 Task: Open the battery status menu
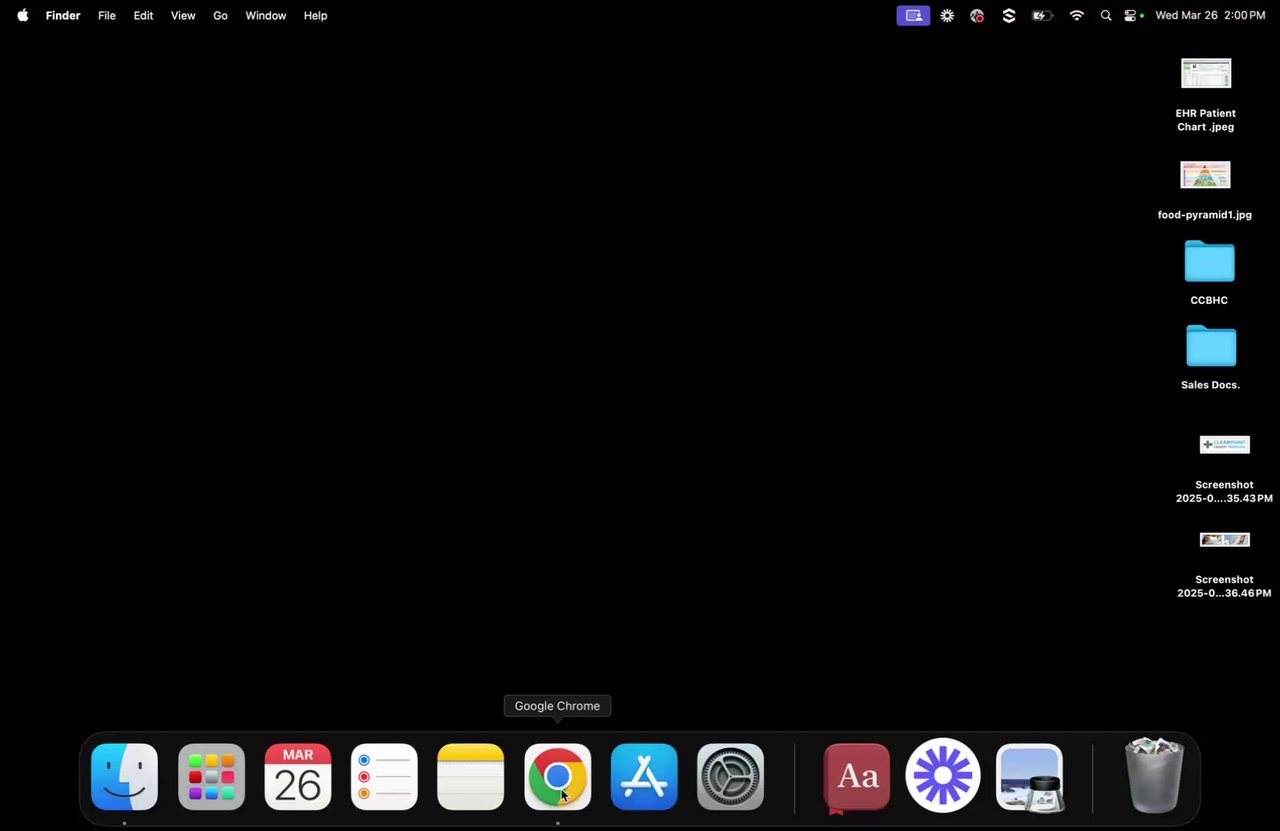point(1042,16)
